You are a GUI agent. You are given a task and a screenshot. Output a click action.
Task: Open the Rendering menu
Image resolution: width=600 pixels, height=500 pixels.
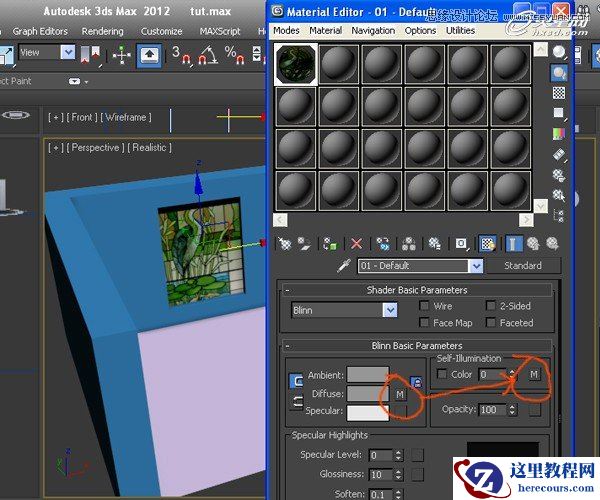(103, 31)
